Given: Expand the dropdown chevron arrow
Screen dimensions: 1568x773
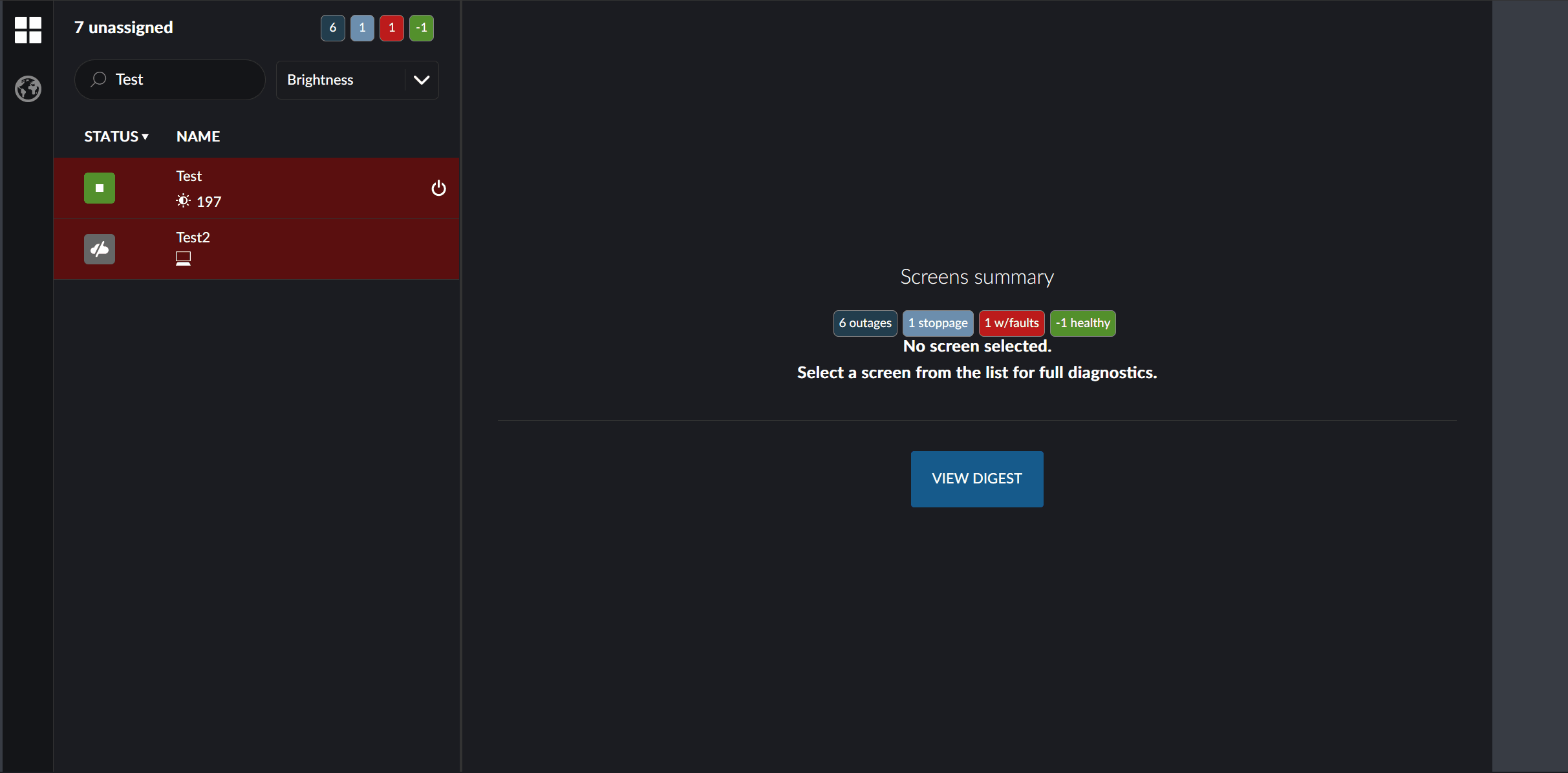Looking at the screenshot, I should 422,80.
